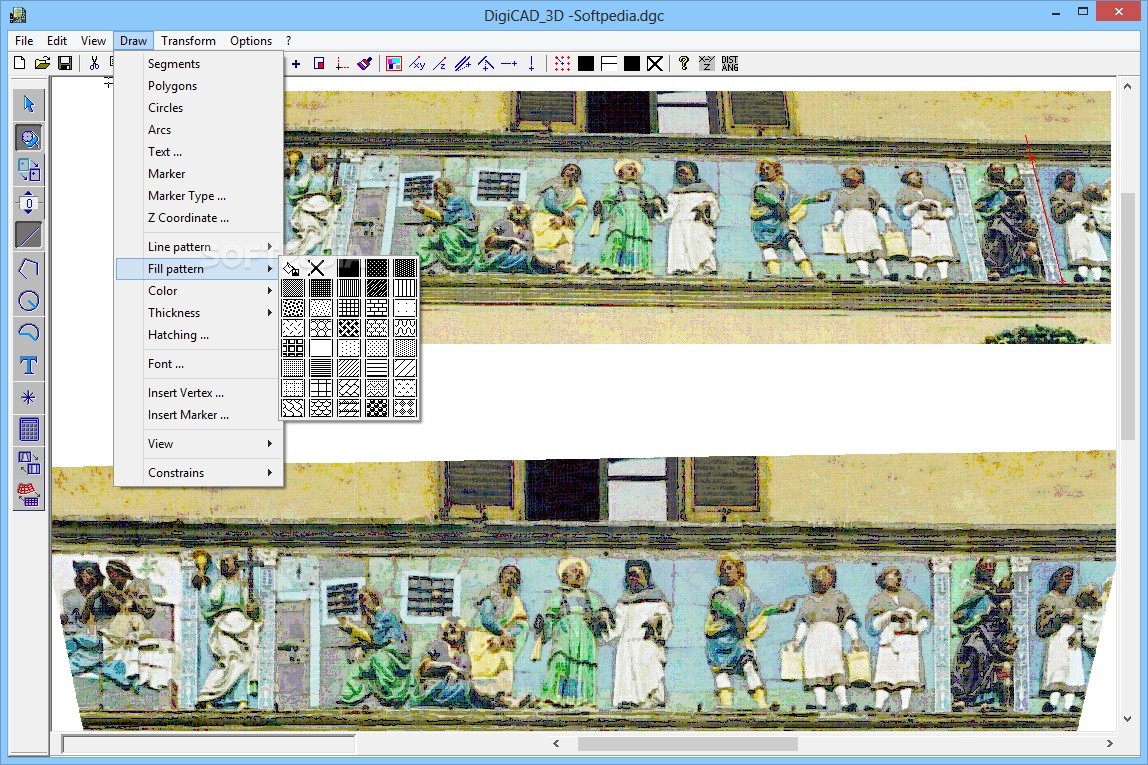
Task: Activate the blue T text tool
Action: click(x=29, y=365)
